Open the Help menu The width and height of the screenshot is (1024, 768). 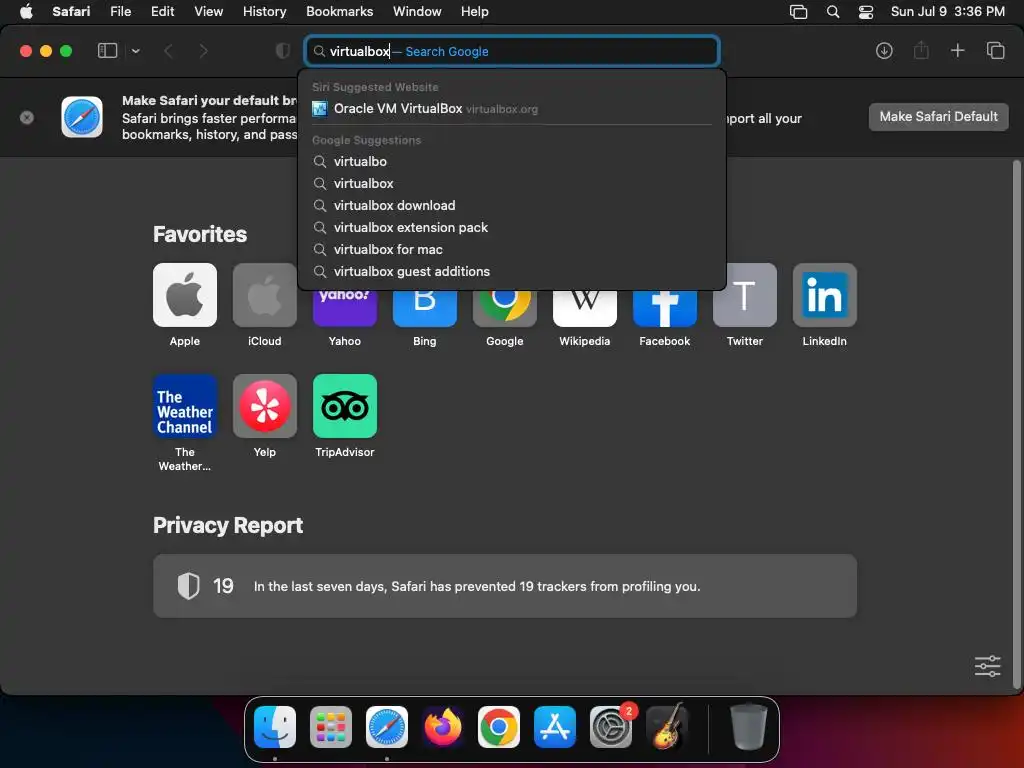(x=474, y=11)
